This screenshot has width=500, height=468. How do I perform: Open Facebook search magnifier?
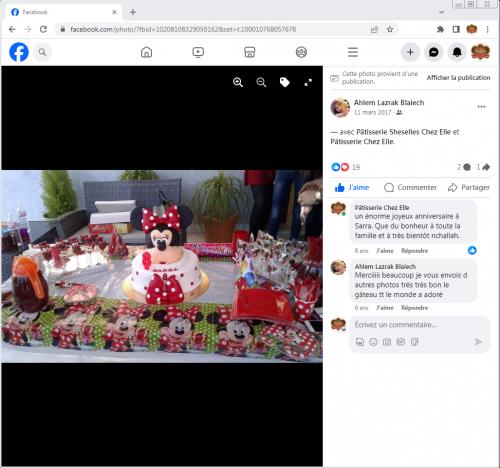pyautogui.click(x=42, y=52)
